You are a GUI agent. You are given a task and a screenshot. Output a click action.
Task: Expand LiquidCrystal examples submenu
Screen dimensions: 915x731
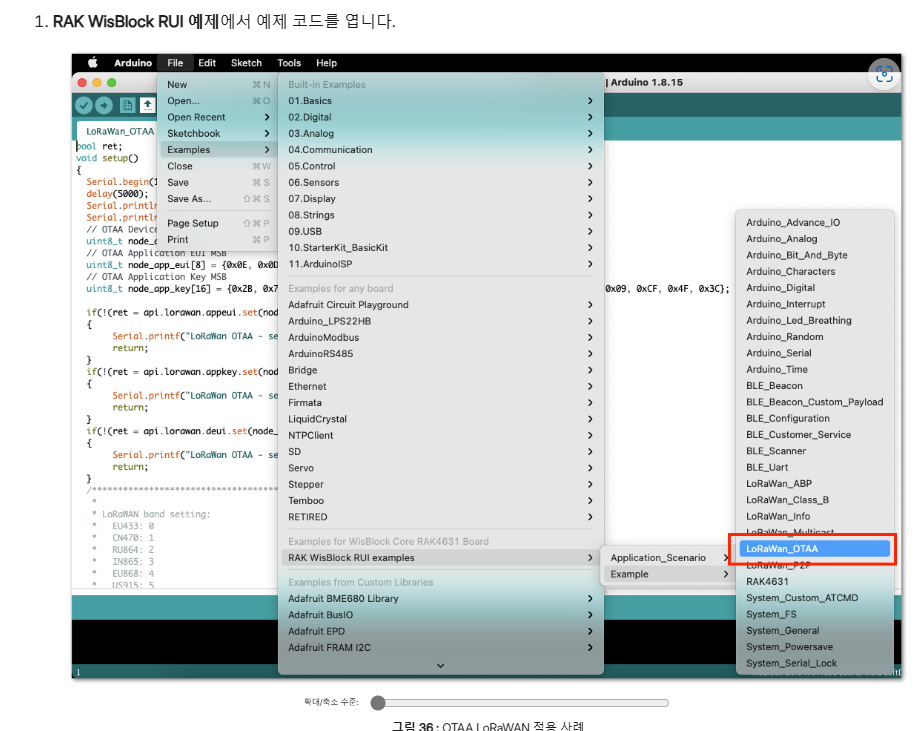[441, 419]
